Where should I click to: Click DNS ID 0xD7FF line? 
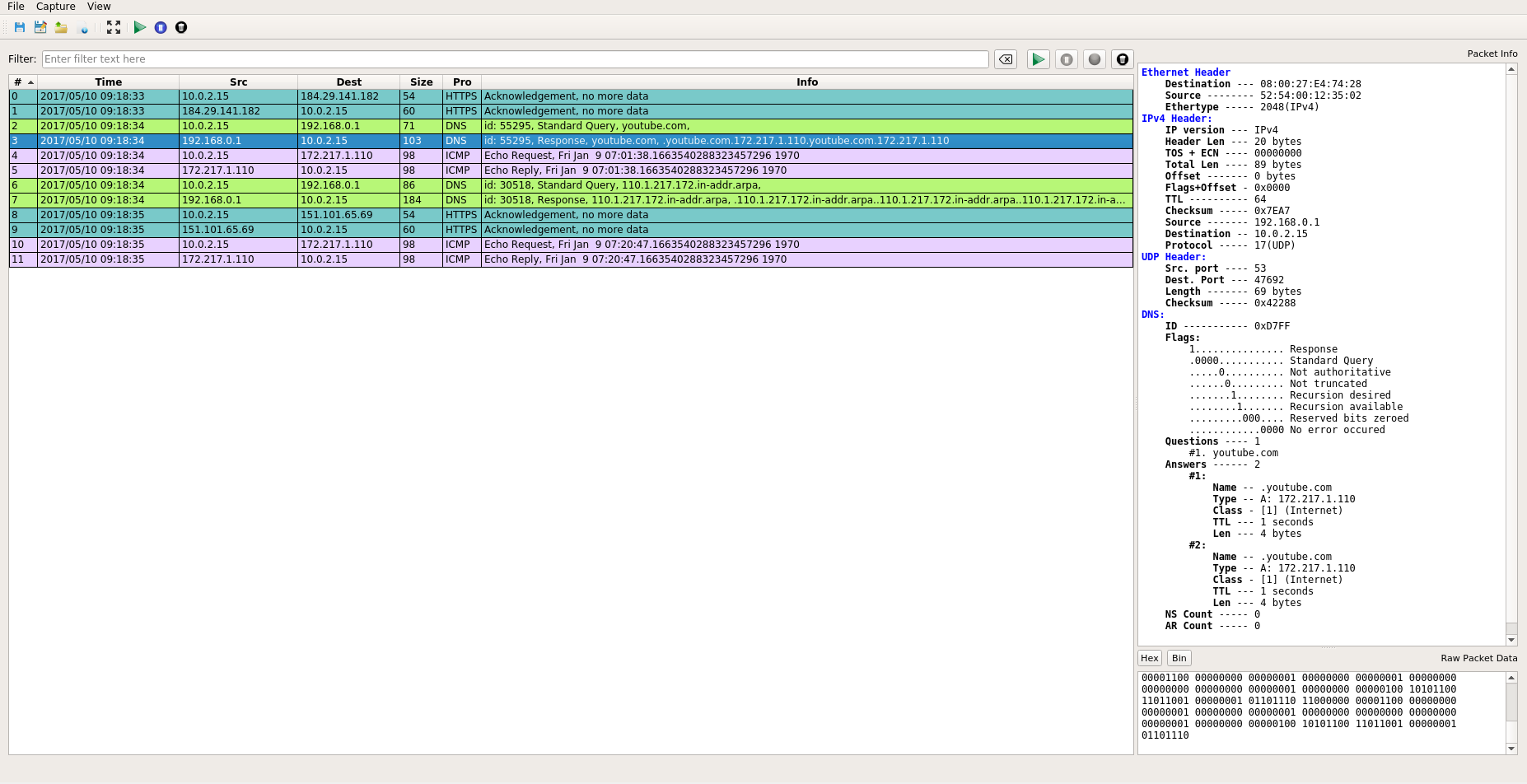coord(1227,326)
